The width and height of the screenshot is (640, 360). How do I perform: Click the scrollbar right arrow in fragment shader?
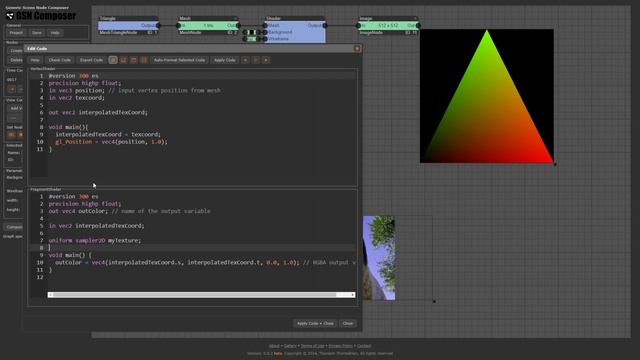click(x=353, y=295)
